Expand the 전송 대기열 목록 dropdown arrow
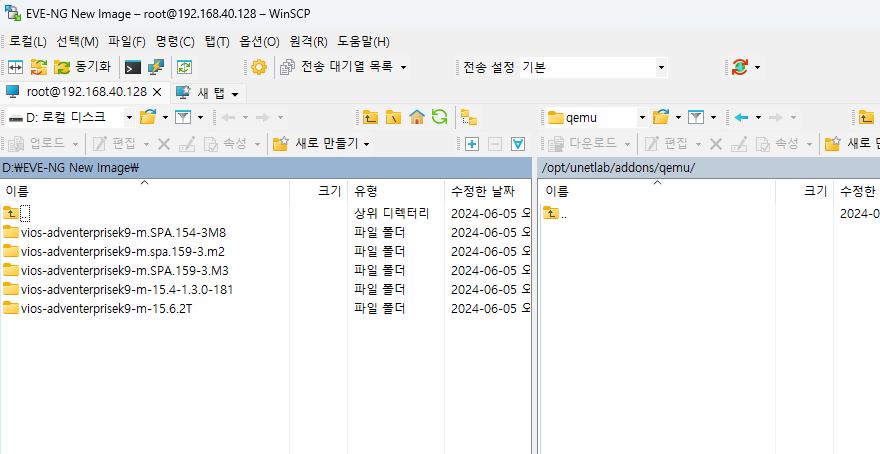The image size is (880, 454). click(403, 68)
